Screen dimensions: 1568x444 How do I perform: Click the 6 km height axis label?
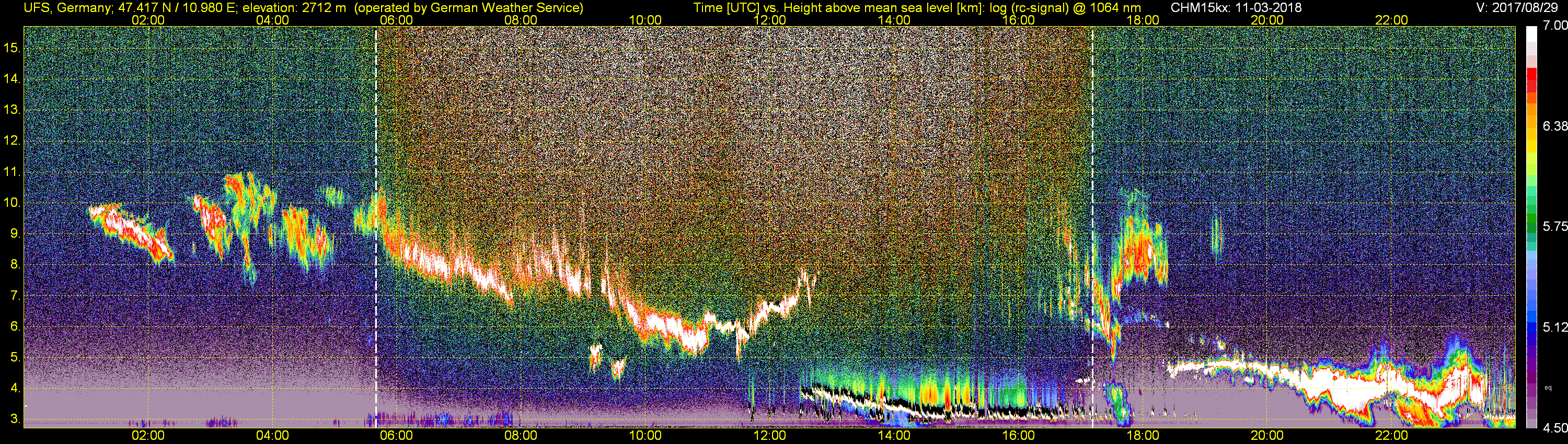point(15,326)
